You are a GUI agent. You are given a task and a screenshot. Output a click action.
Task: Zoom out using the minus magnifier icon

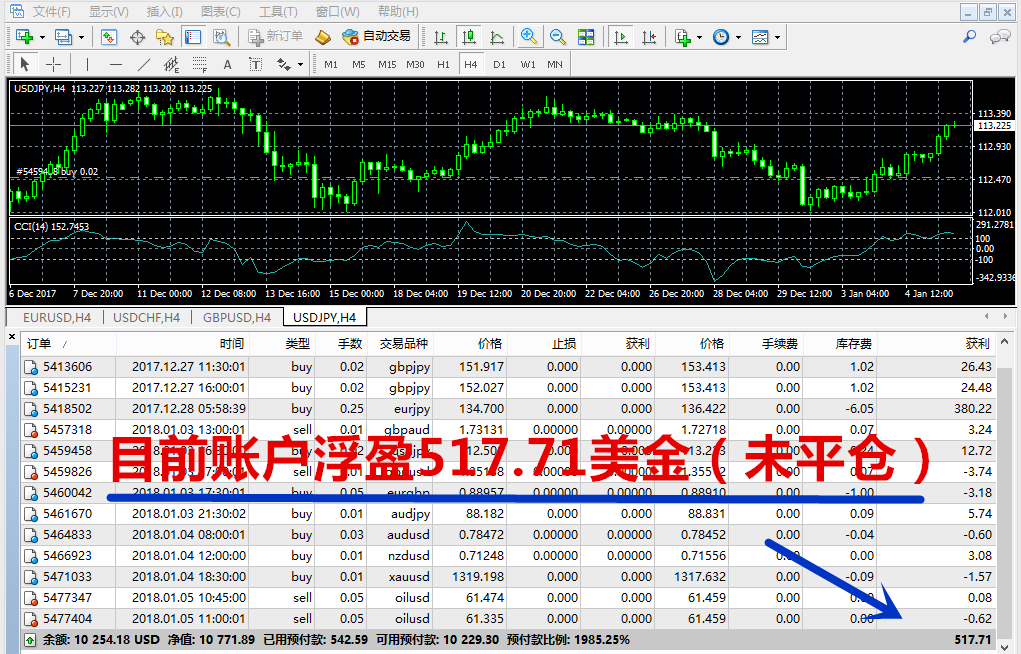(x=557, y=37)
